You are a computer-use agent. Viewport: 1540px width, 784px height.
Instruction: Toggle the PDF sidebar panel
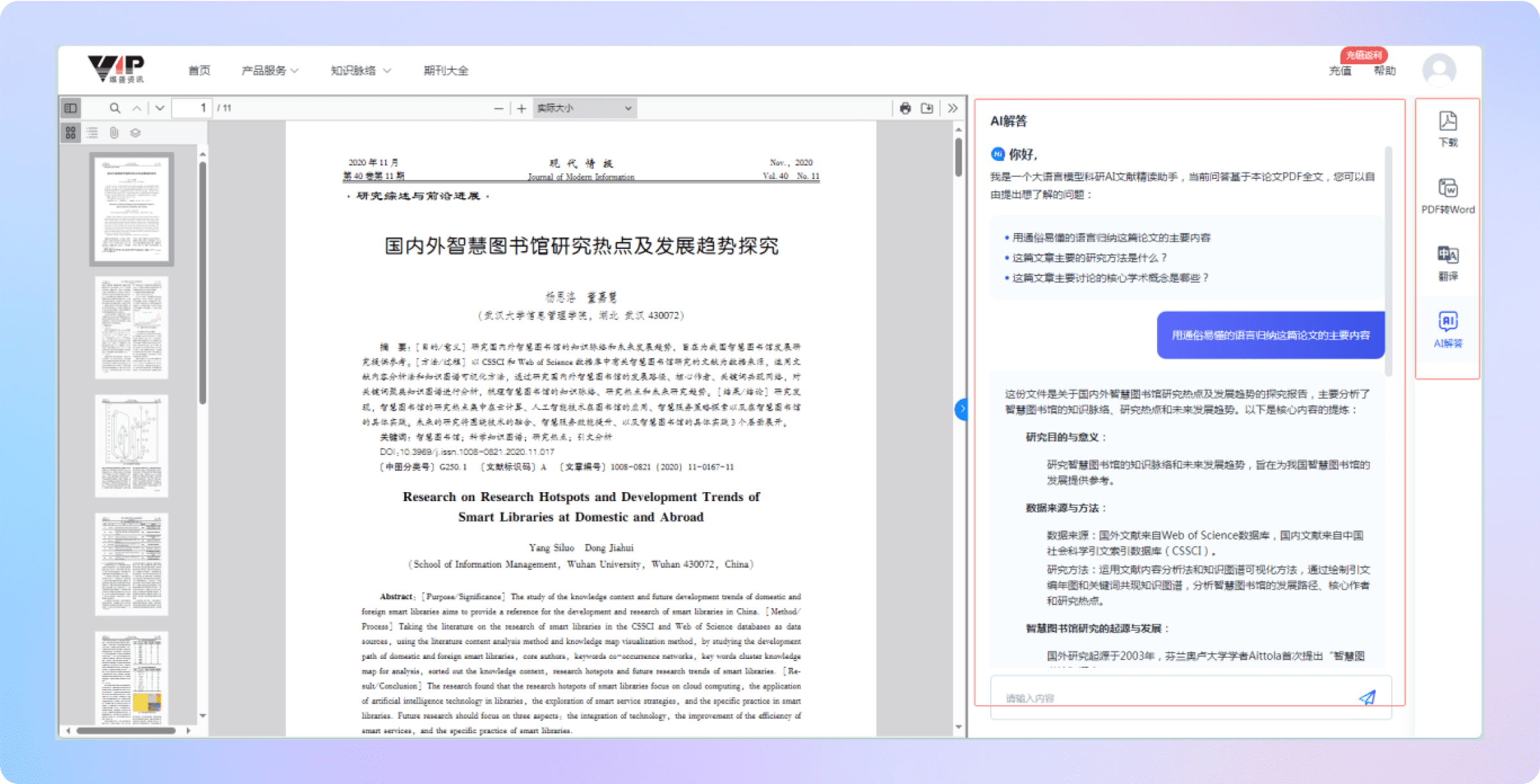(71, 108)
